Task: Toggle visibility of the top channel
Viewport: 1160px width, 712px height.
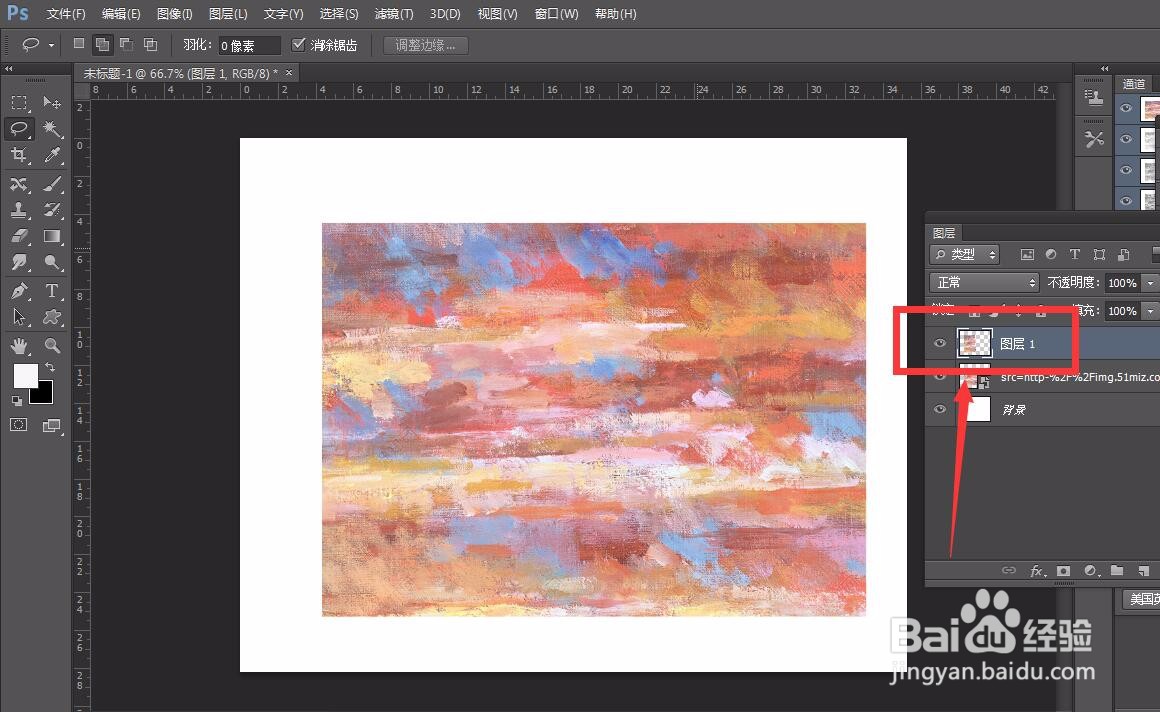Action: point(1126,108)
